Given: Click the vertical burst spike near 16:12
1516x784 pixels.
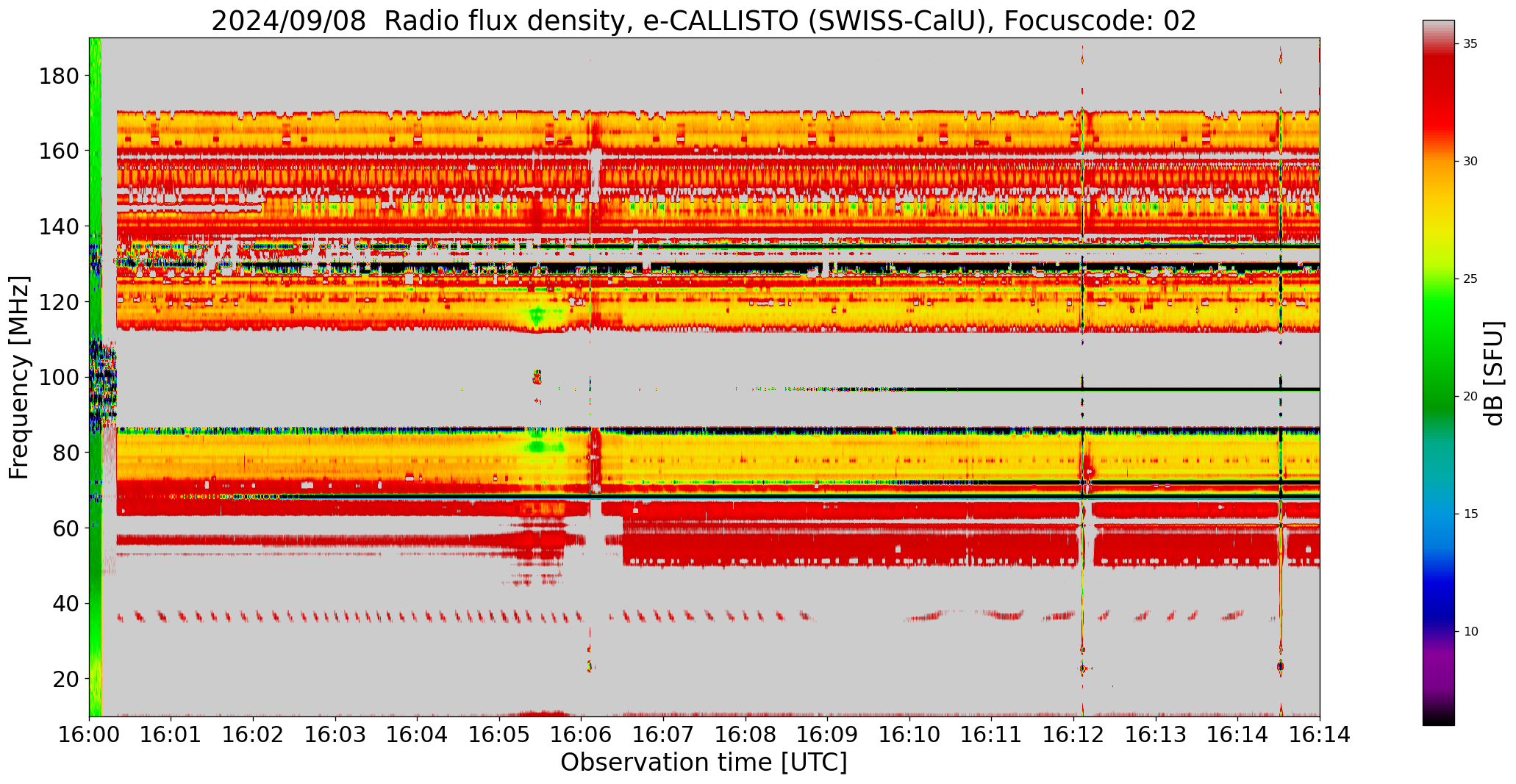Looking at the screenshot, I should [x=1082, y=377].
